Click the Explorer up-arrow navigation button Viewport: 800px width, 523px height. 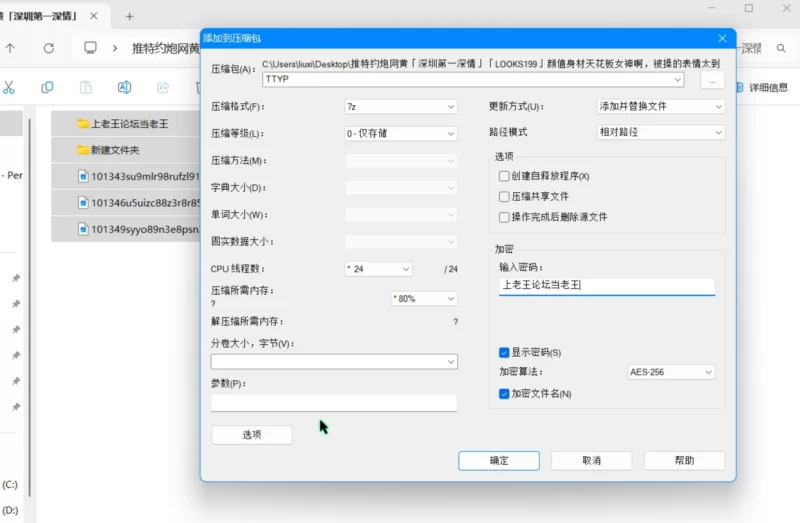(10, 48)
